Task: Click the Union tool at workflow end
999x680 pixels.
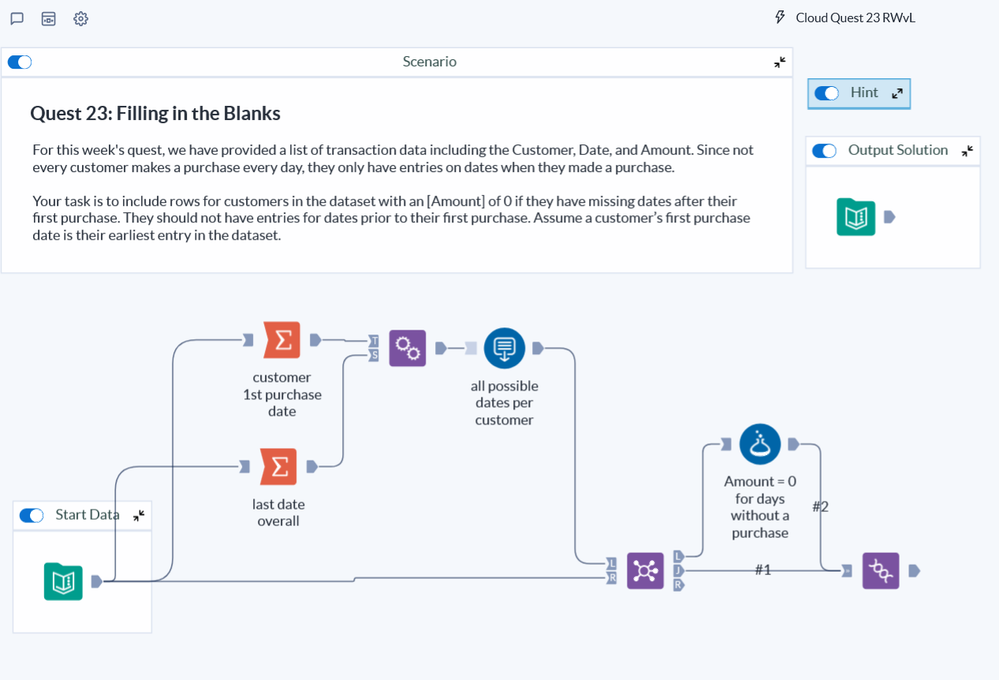Action: point(880,571)
